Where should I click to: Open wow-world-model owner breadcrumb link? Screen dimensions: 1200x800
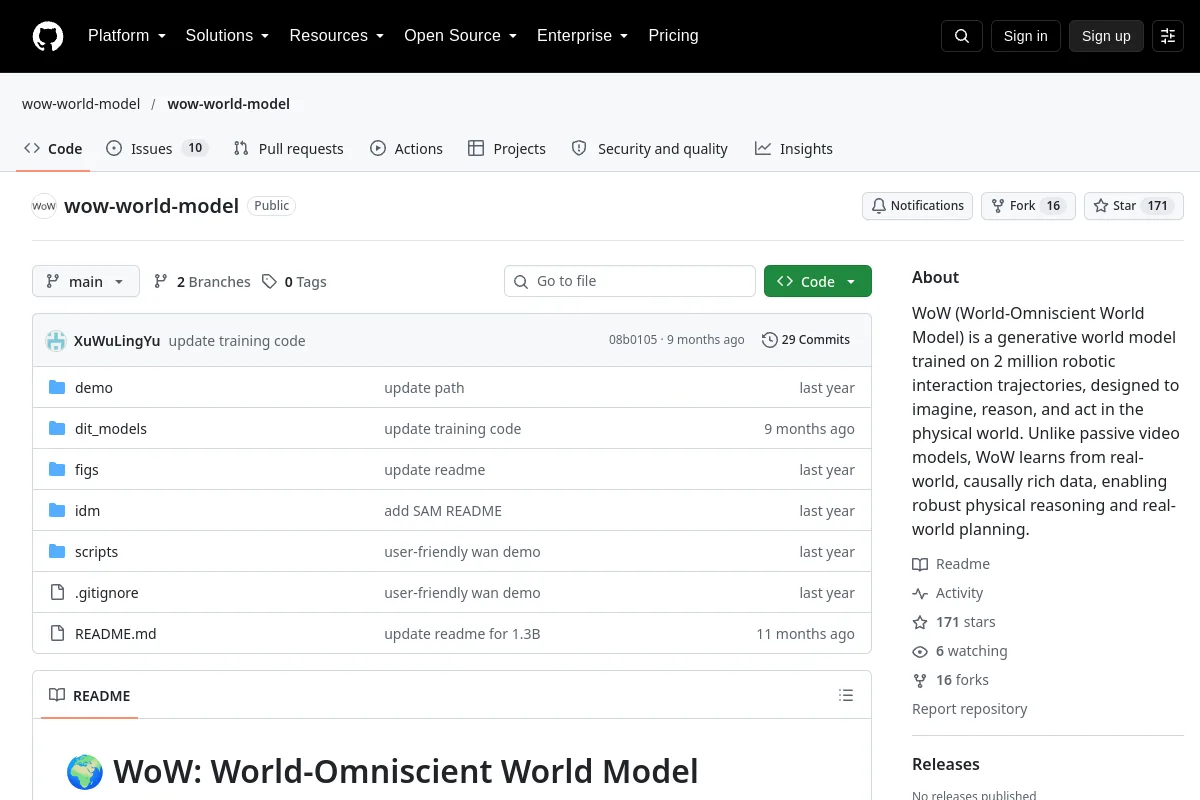pos(81,104)
